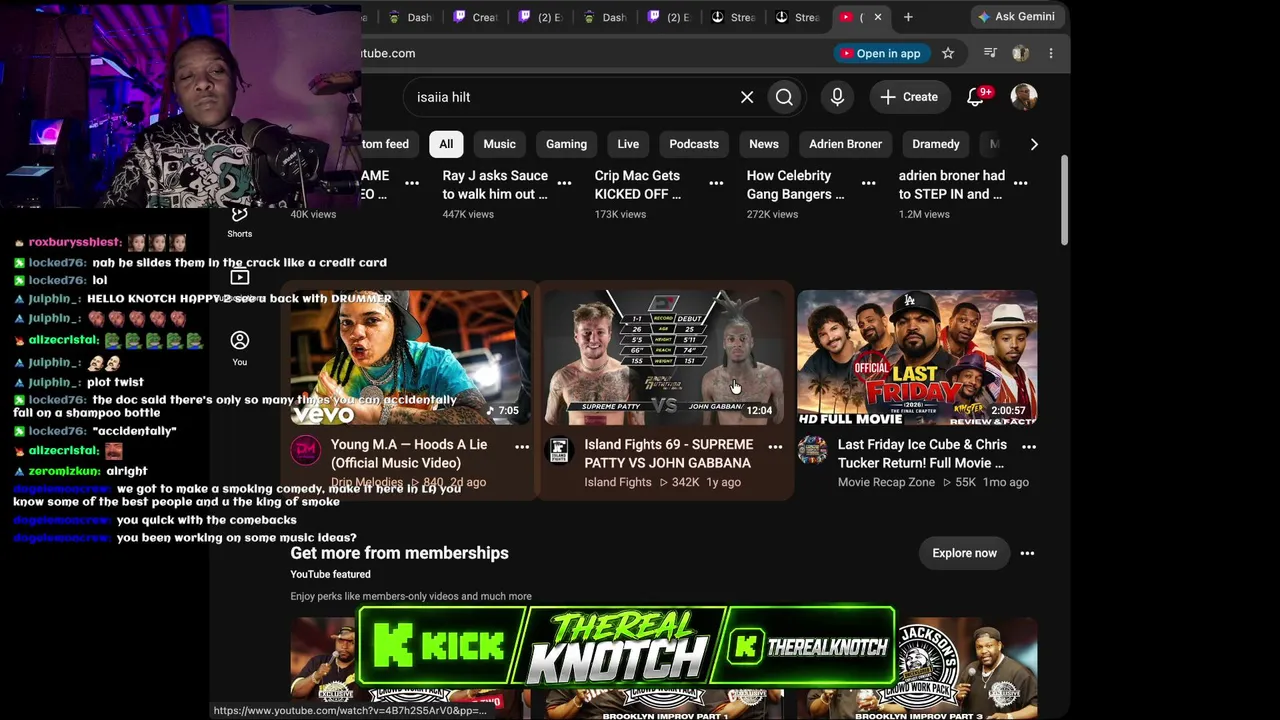The height and width of the screenshot is (720, 1280).
Task: Click the Open in app button
Action: pos(881,53)
